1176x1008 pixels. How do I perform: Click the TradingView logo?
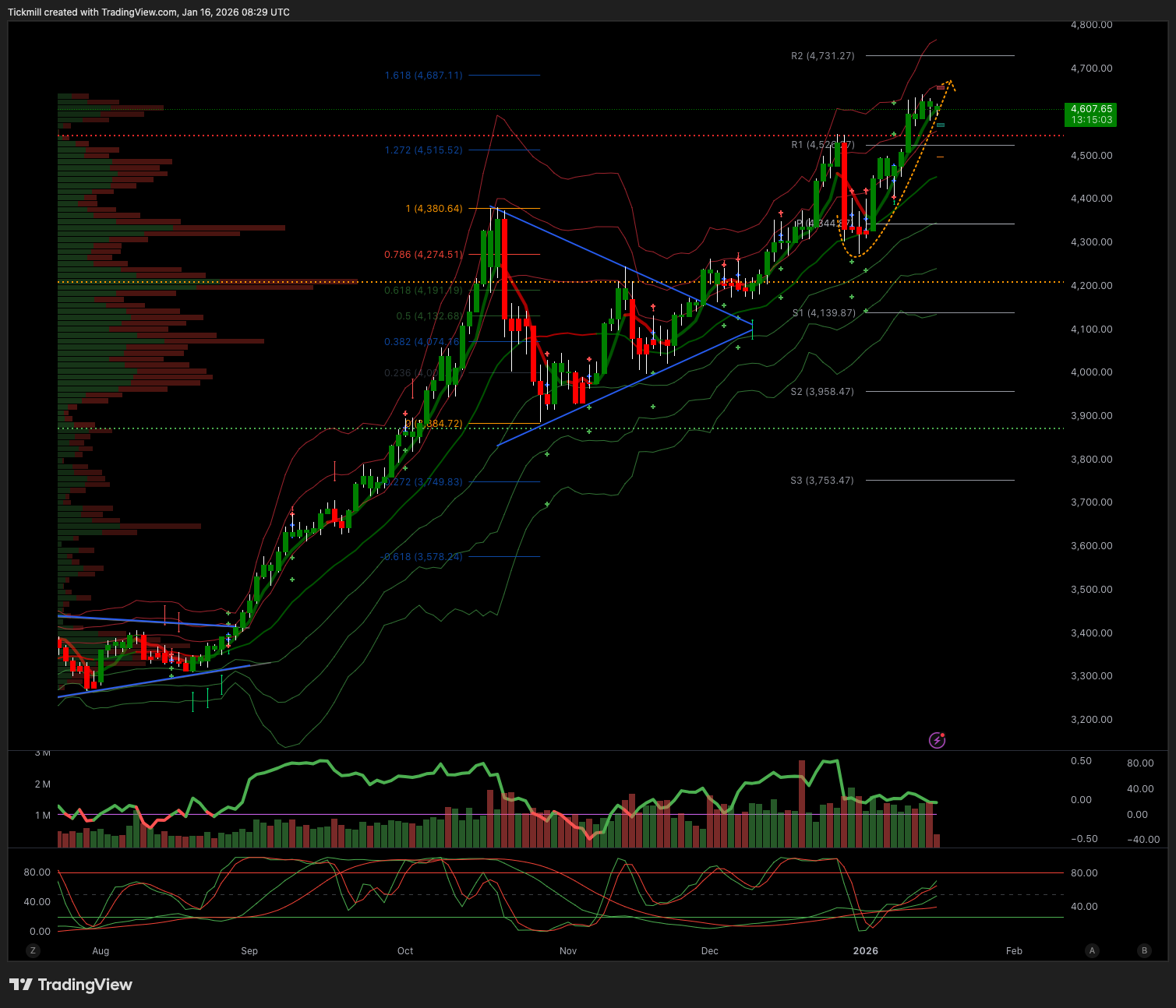tap(71, 985)
